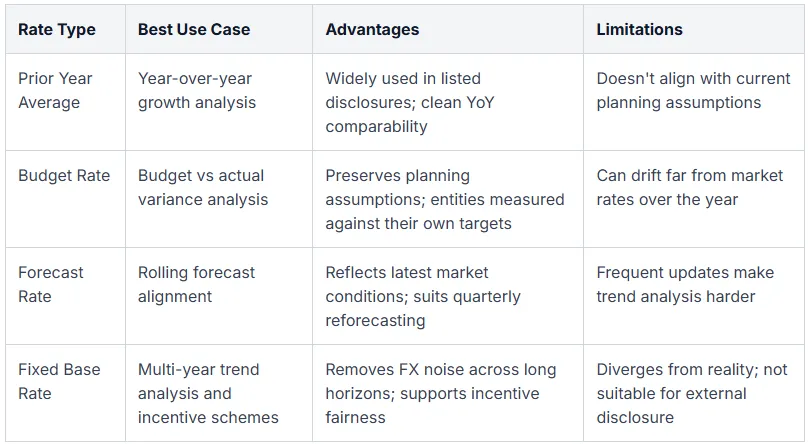Click the Reflects latest market conditions cell

[448, 296]
